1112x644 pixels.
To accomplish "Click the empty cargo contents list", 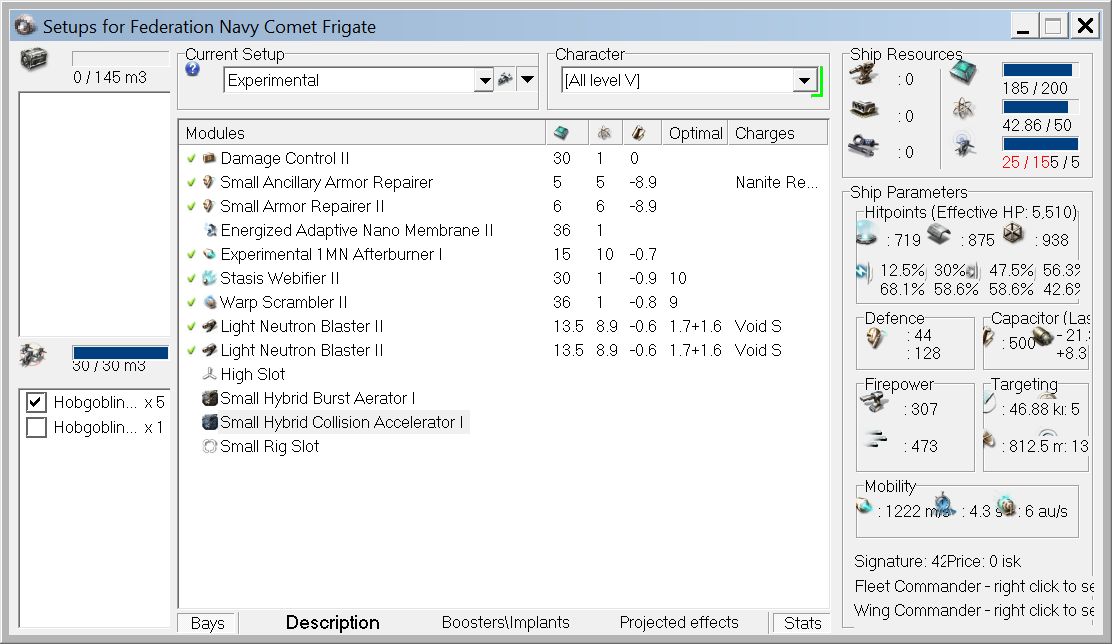I will [x=94, y=213].
